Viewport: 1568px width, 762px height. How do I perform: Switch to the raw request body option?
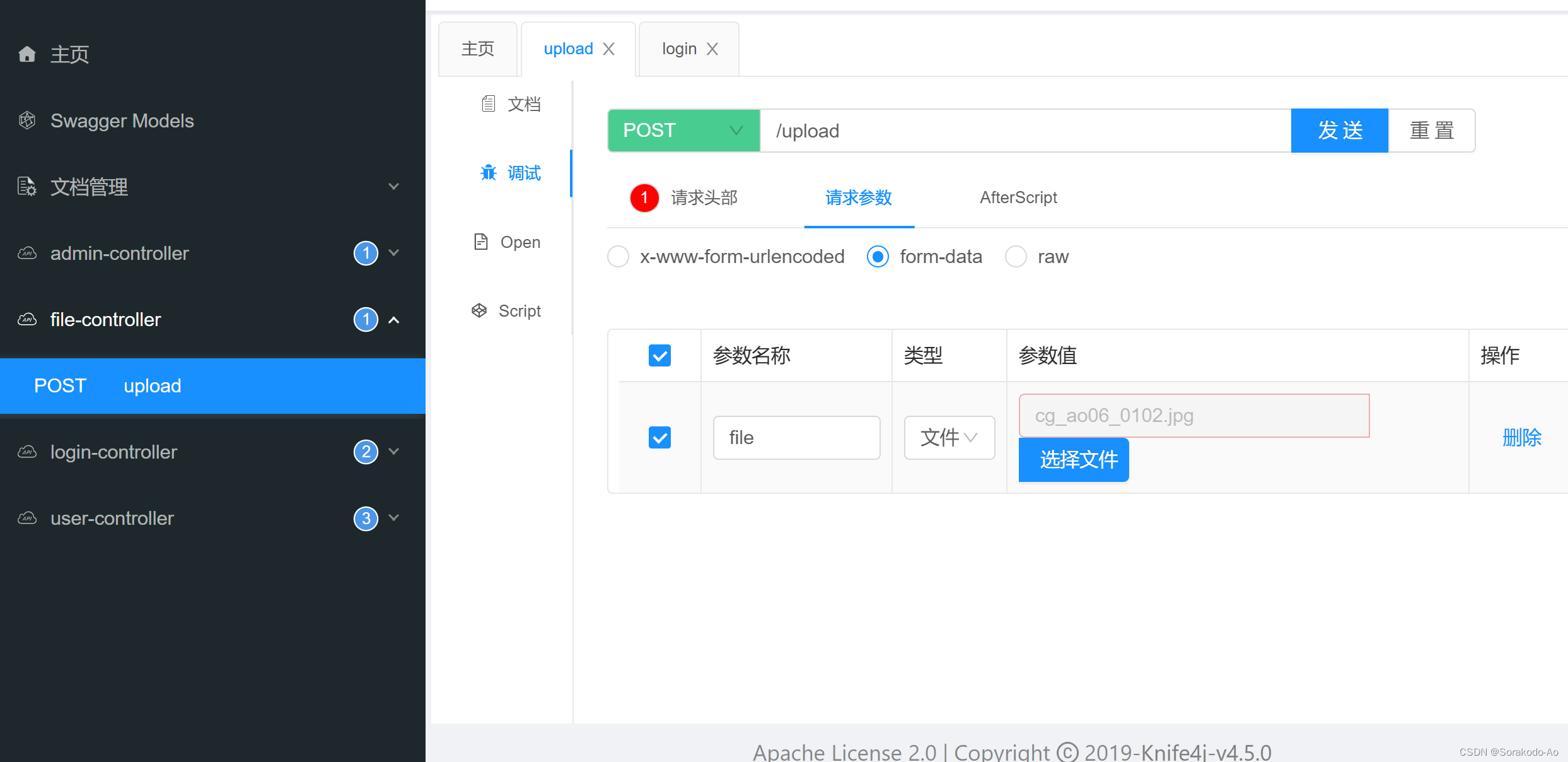[1016, 257]
